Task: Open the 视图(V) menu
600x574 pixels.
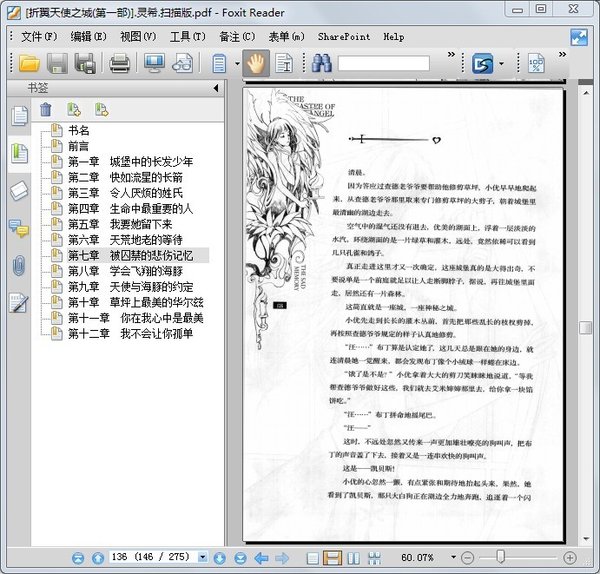Action: [x=138, y=37]
